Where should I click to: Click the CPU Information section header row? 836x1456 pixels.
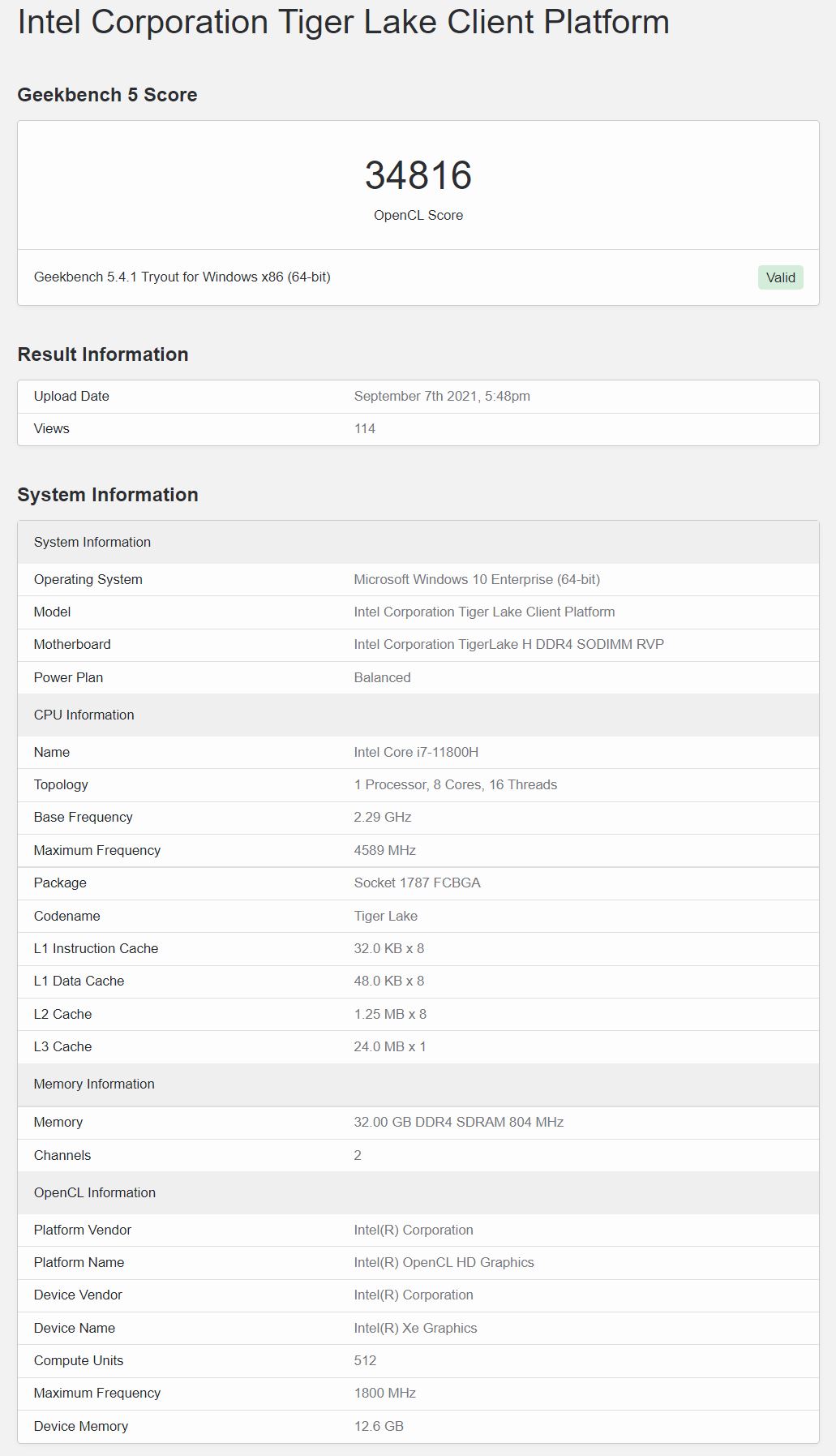pyautogui.click(x=418, y=715)
